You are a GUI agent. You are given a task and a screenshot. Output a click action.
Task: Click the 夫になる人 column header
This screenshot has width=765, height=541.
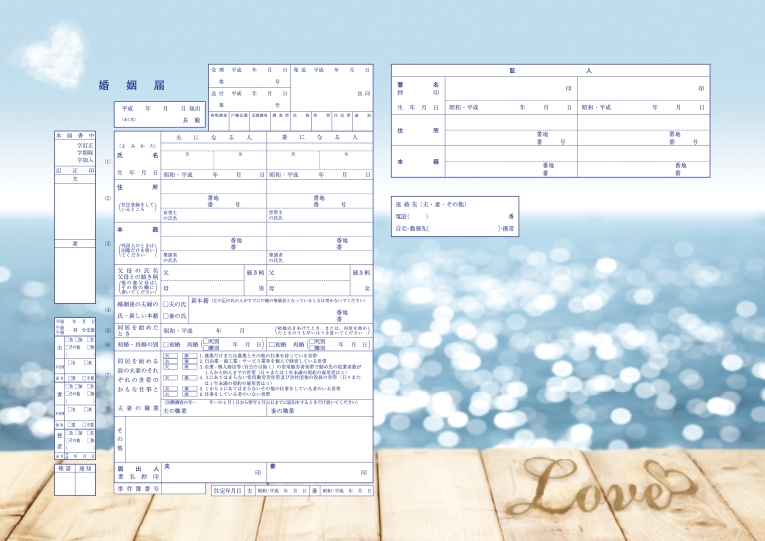[x=214, y=138]
